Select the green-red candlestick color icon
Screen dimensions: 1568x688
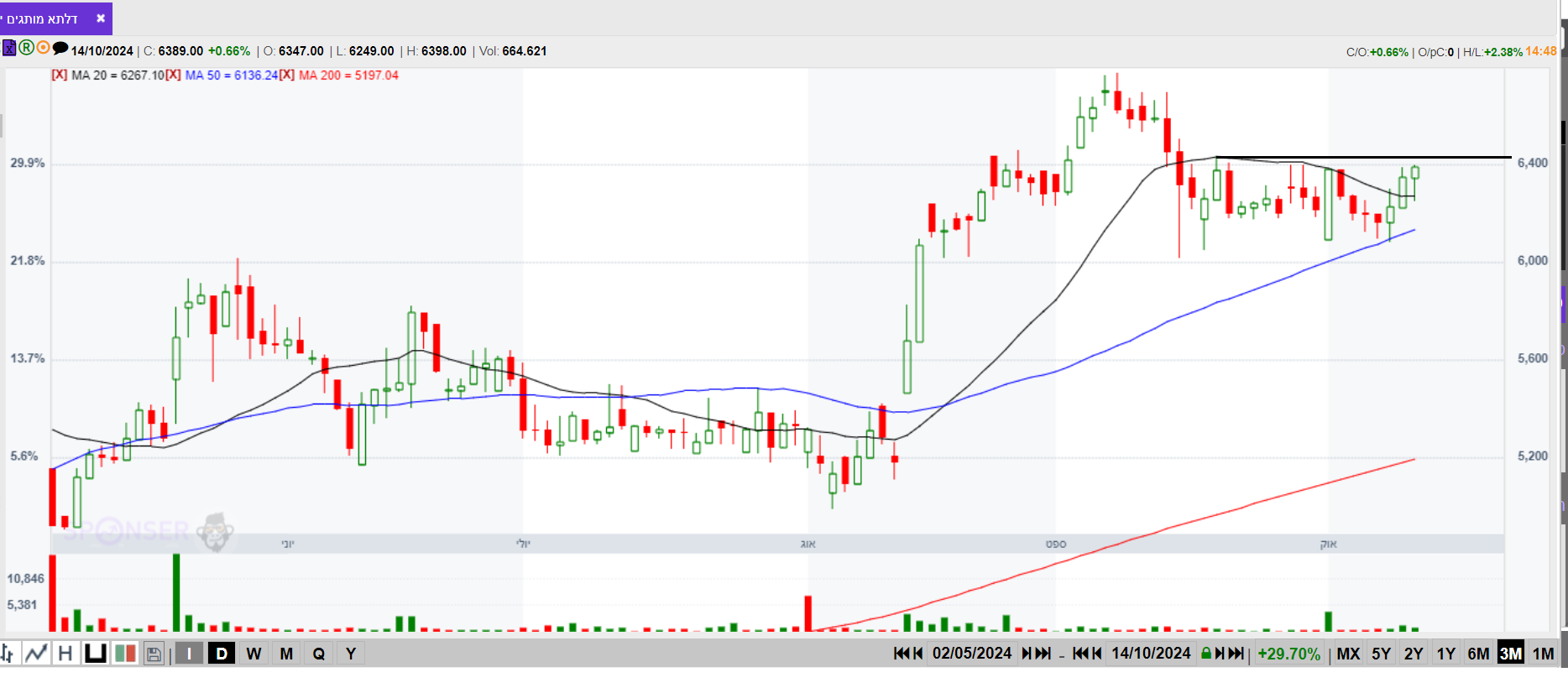126,653
